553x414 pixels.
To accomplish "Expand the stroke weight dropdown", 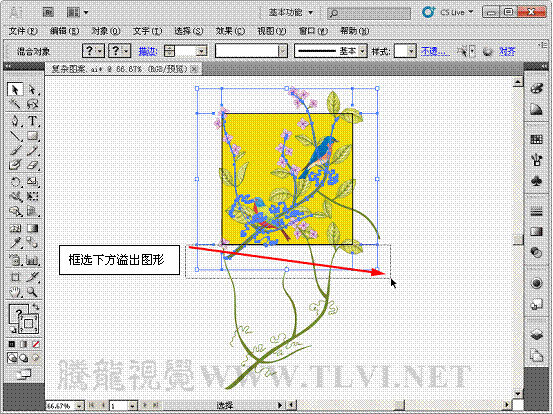I will point(201,51).
